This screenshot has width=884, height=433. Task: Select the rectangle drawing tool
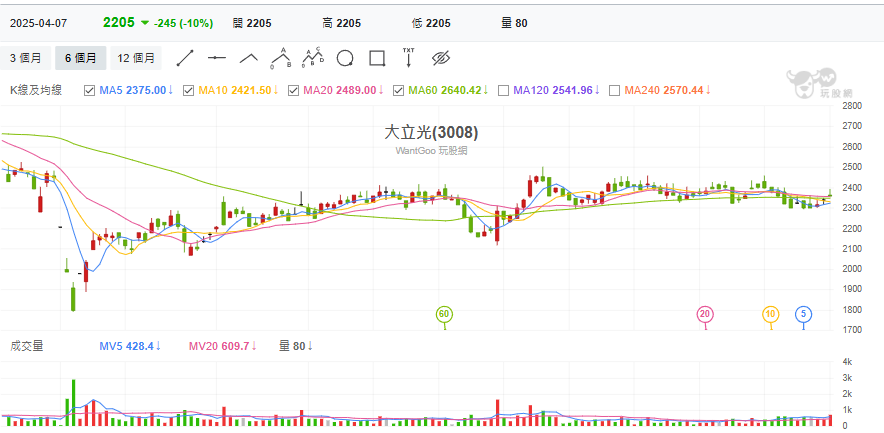click(x=377, y=57)
